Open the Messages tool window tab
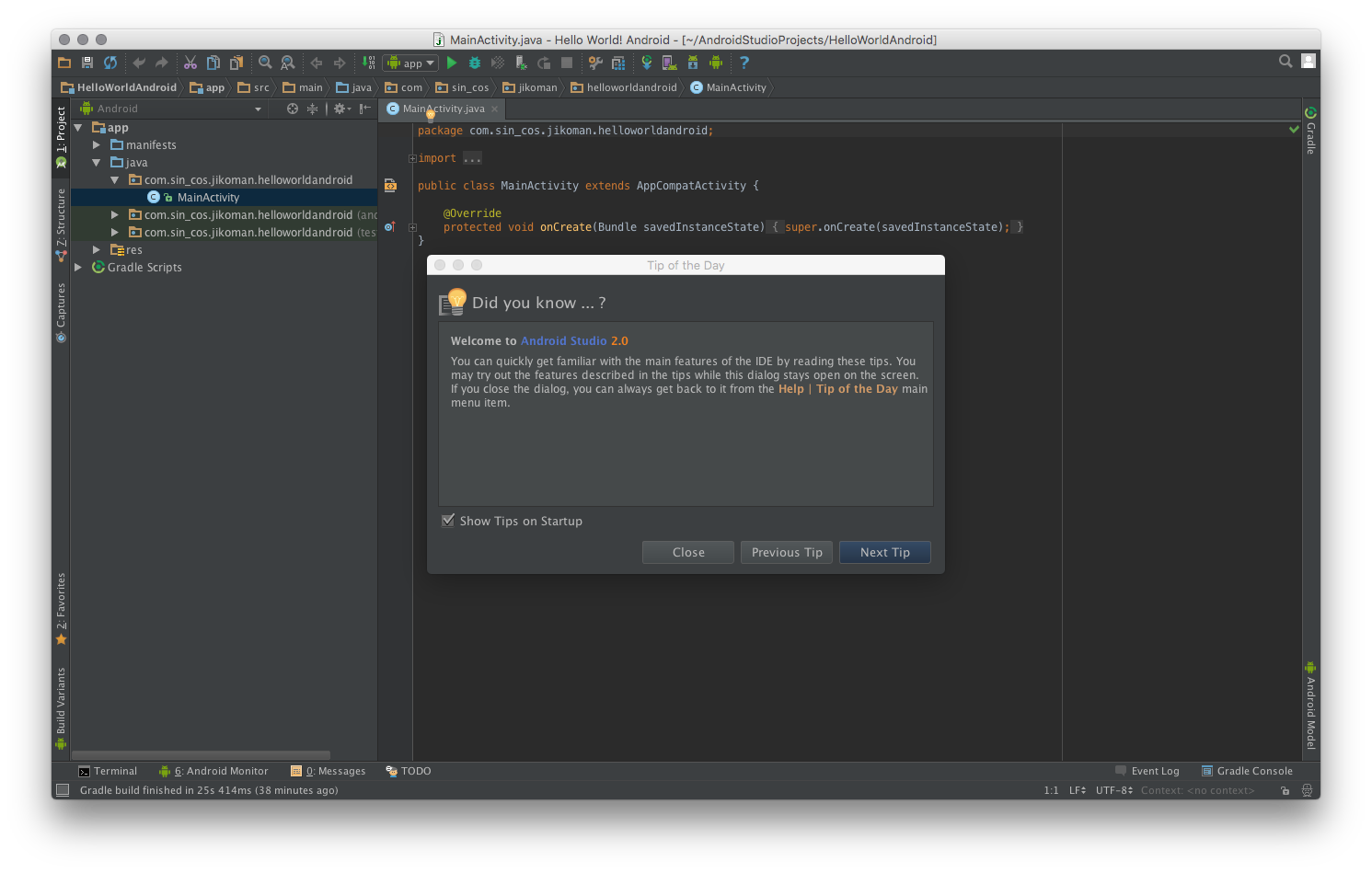Viewport: 1372px width, 873px height. [x=329, y=771]
